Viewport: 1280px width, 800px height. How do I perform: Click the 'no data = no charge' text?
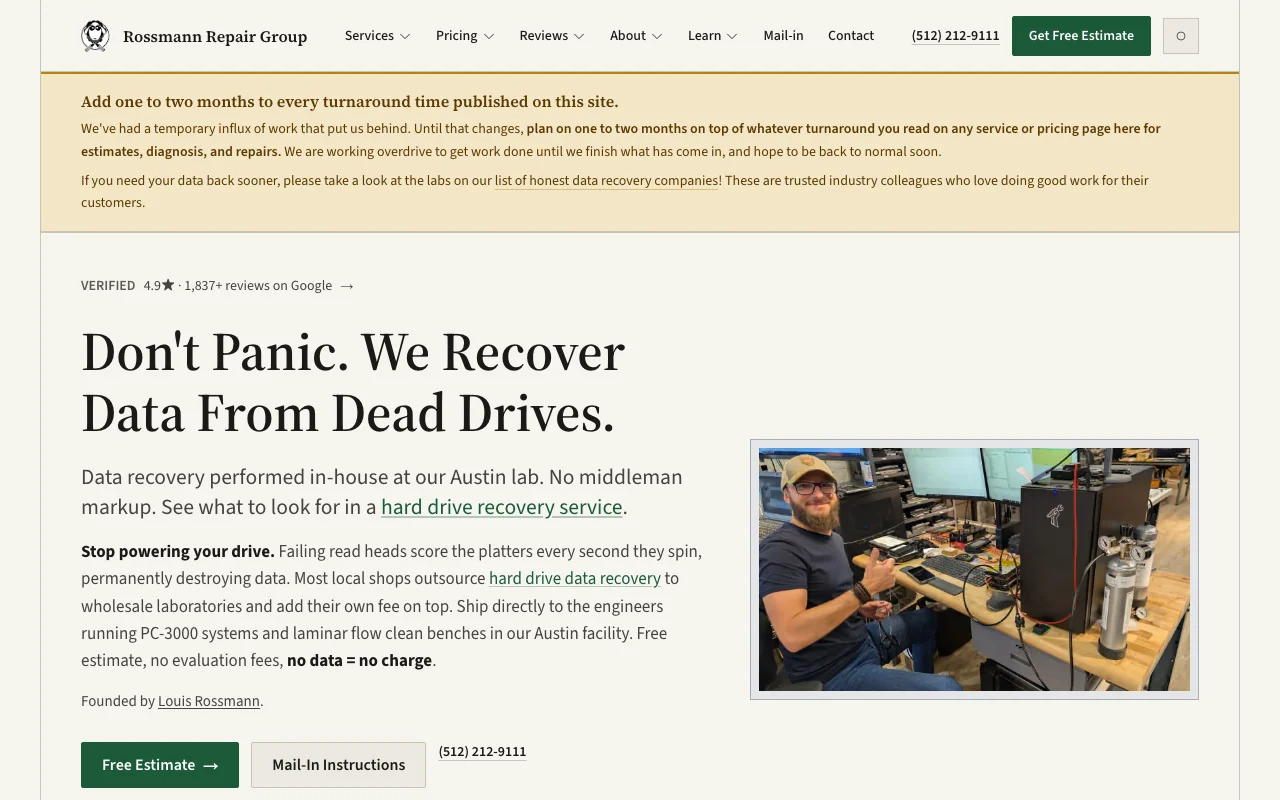click(x=360, y=661)
